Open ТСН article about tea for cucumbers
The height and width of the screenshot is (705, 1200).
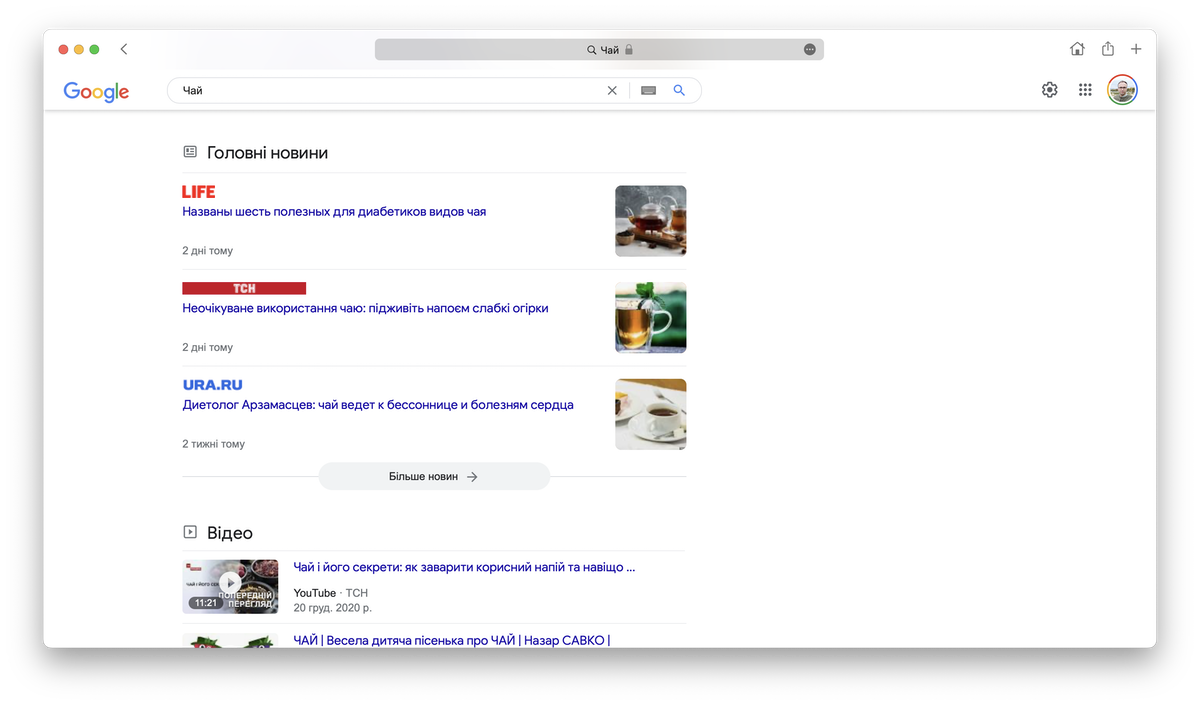pyautogui.click(x=365, y=309)
